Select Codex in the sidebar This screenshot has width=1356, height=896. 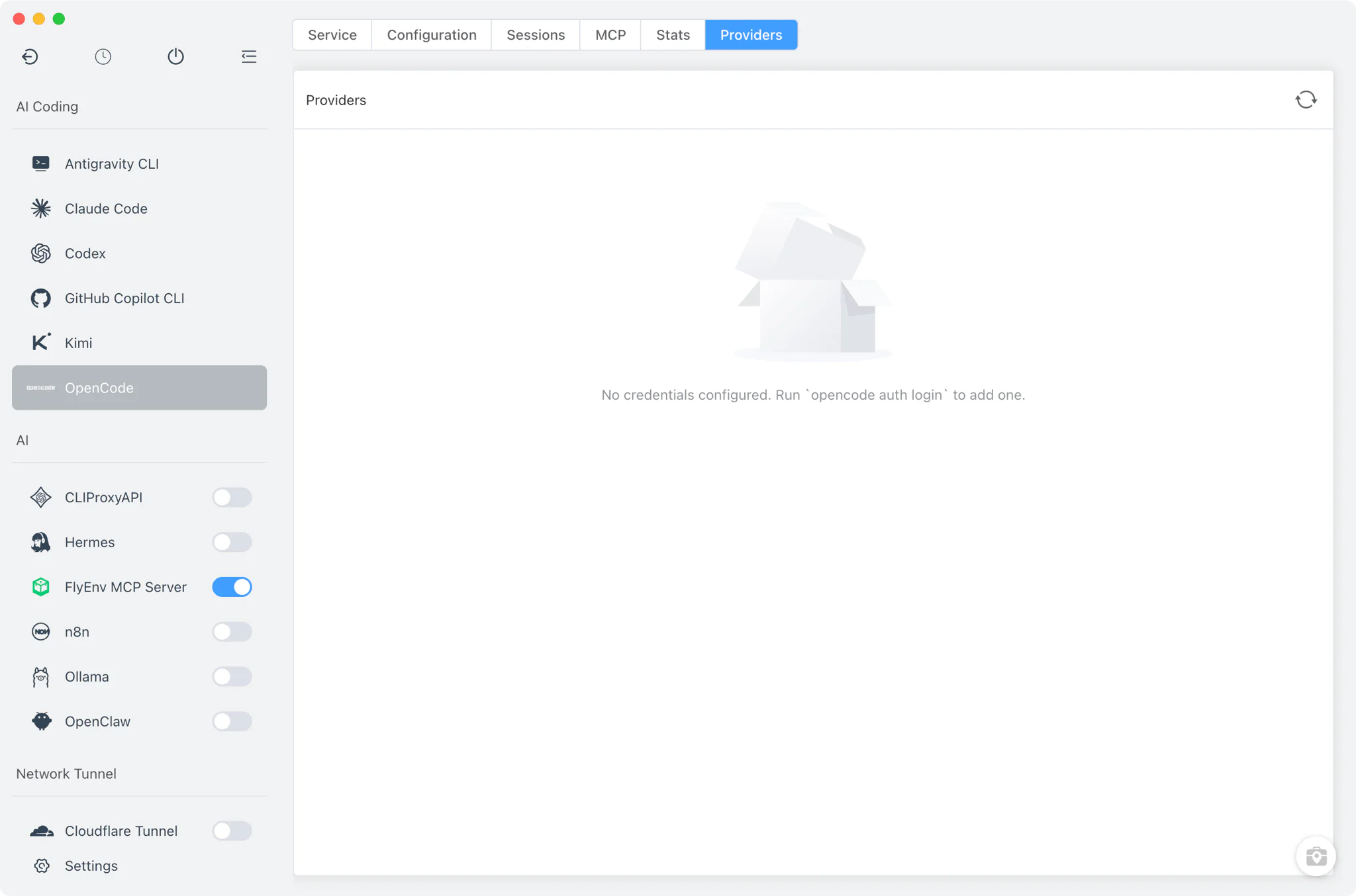[x=139, y=253]
